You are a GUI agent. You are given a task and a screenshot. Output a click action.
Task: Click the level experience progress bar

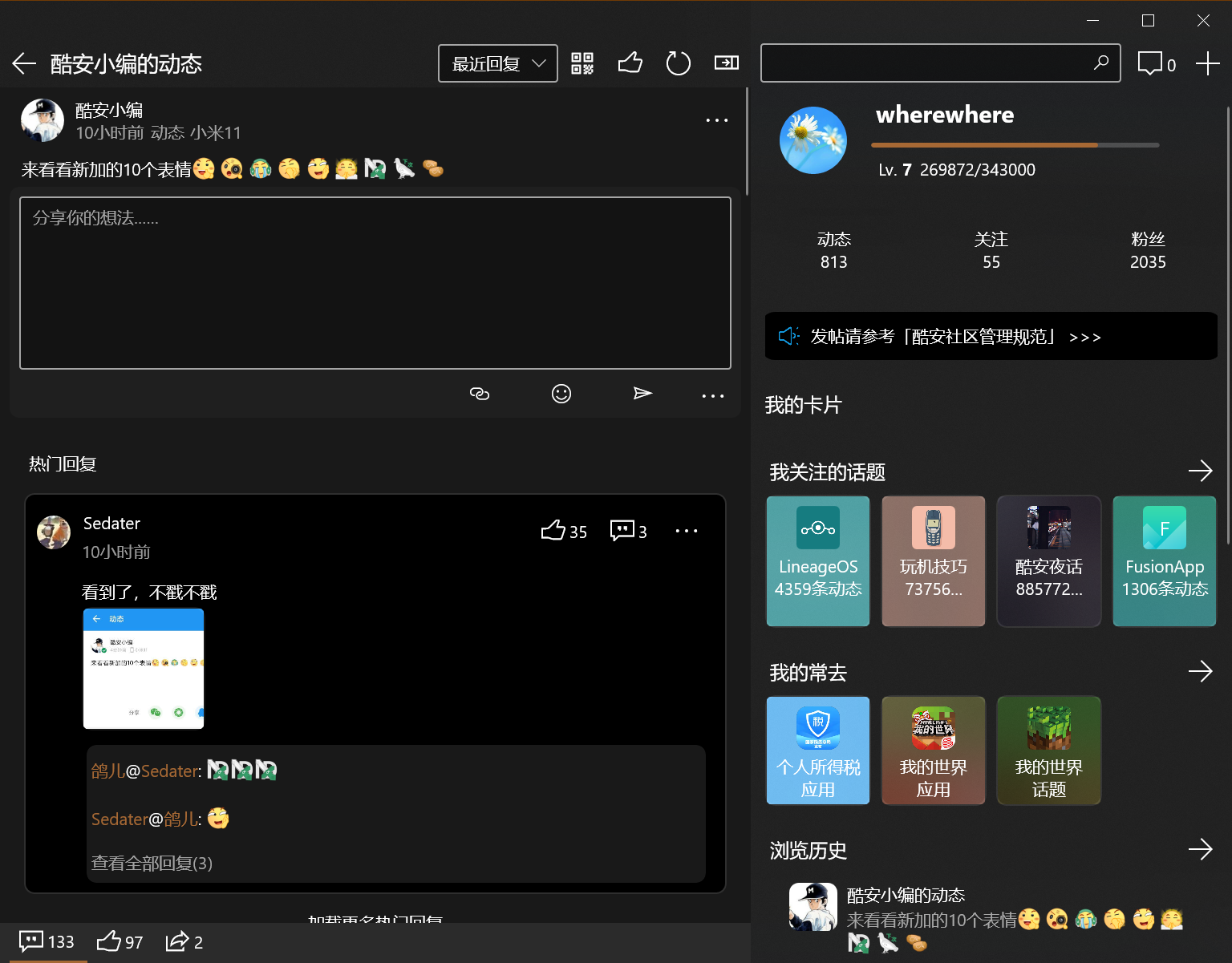[x=1015, y=145]
